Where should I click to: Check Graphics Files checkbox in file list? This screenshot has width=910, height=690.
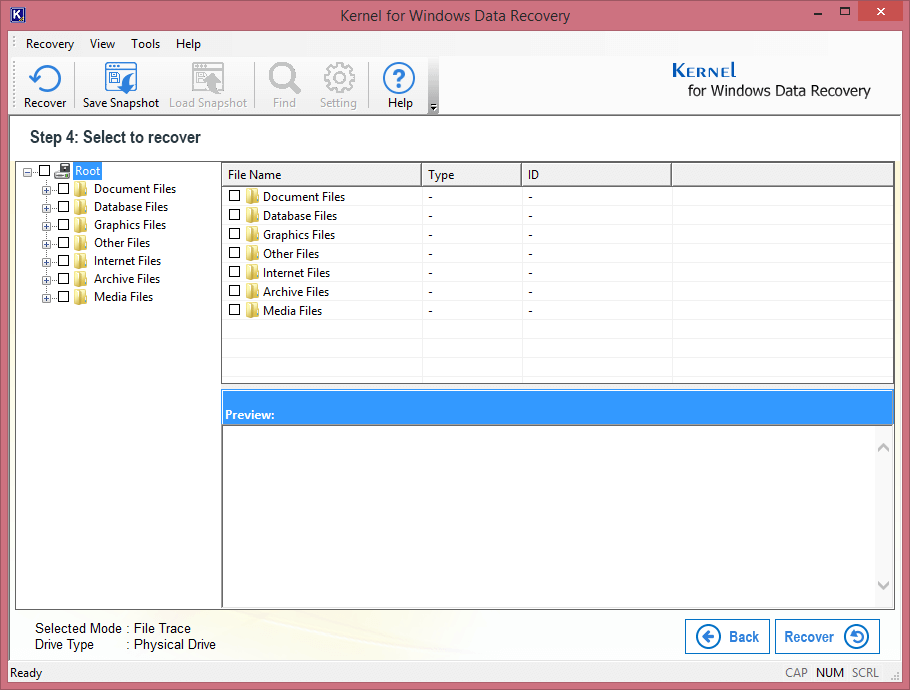(234, 234)
